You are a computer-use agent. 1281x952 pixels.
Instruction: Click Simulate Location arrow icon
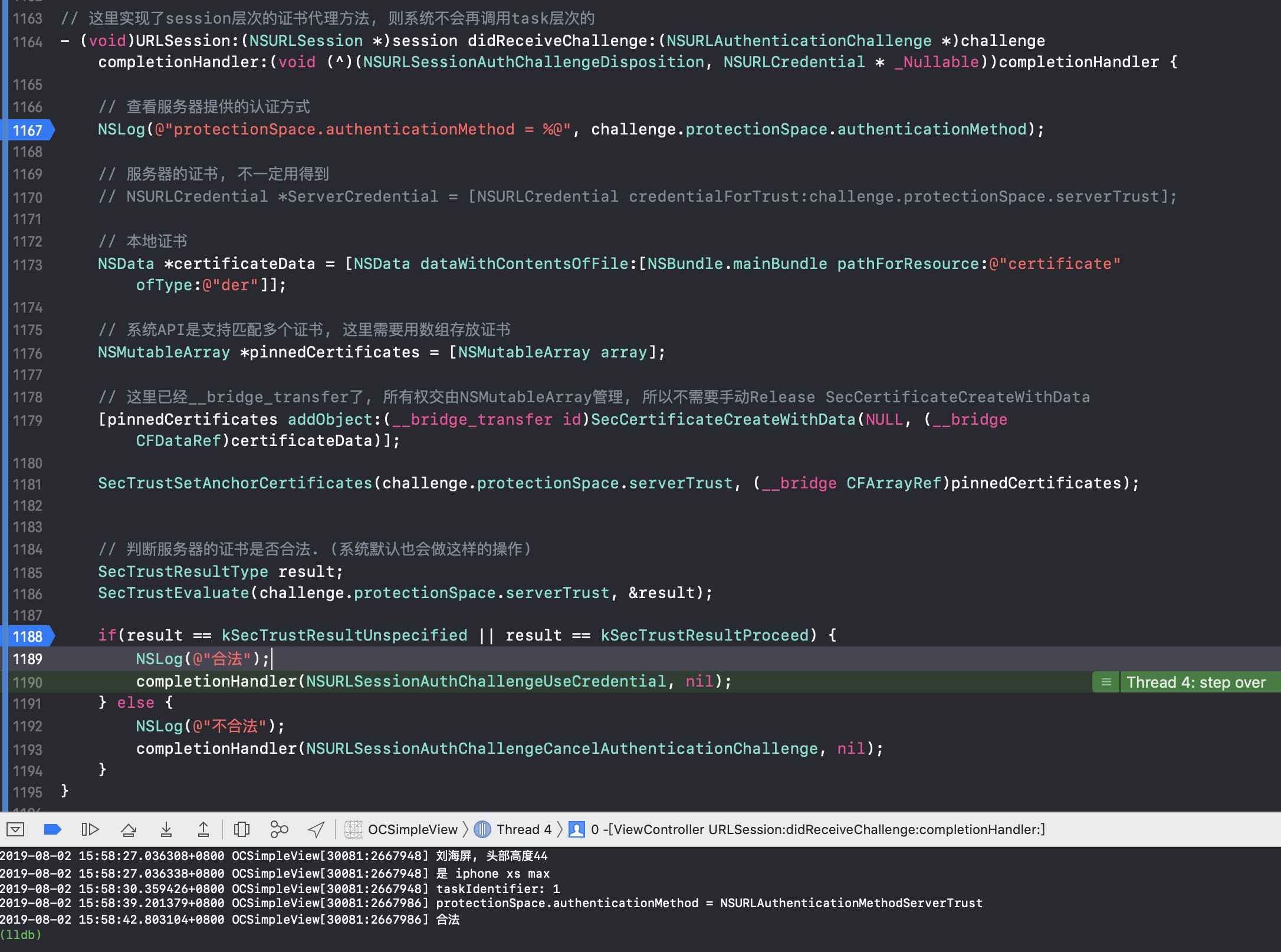(316, 830)
